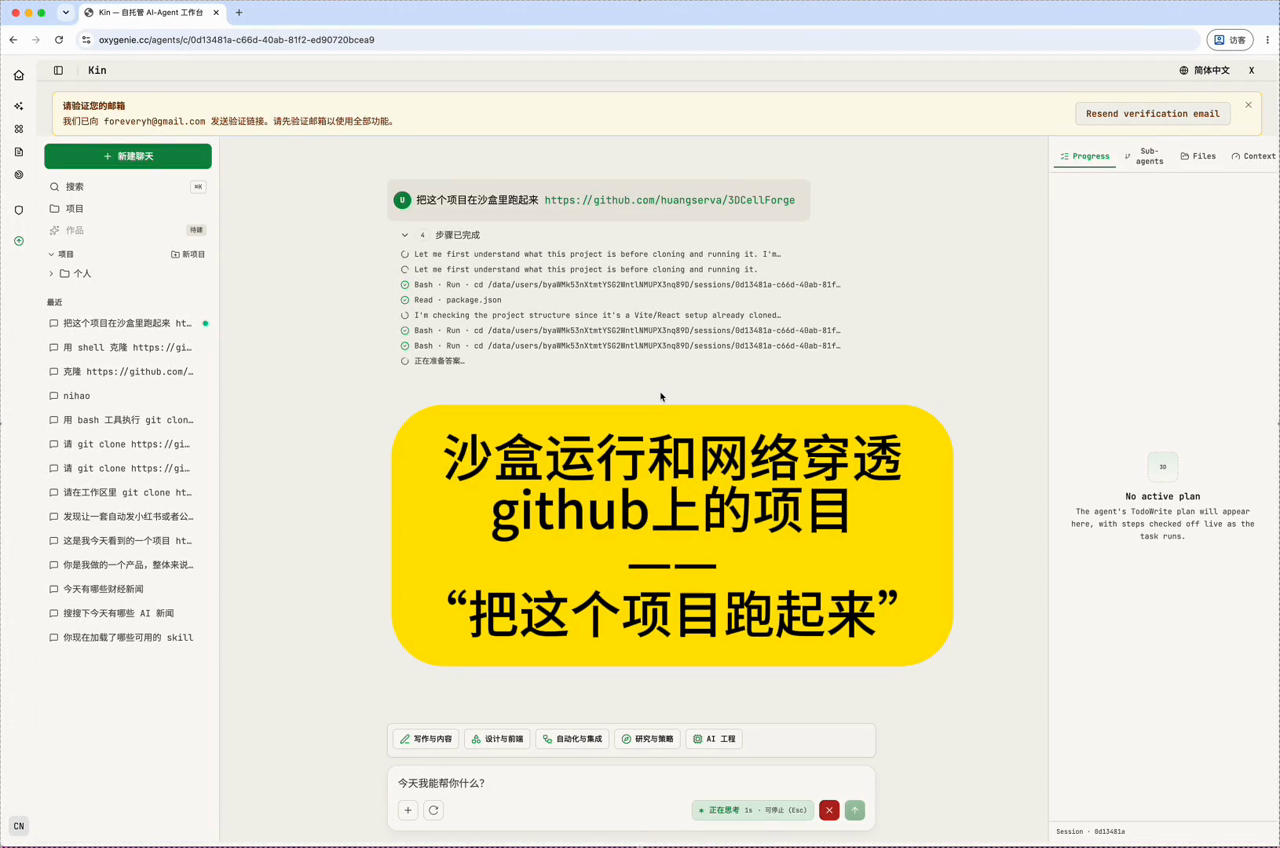Open the 访客 guest profile button

pos(1231,40)
